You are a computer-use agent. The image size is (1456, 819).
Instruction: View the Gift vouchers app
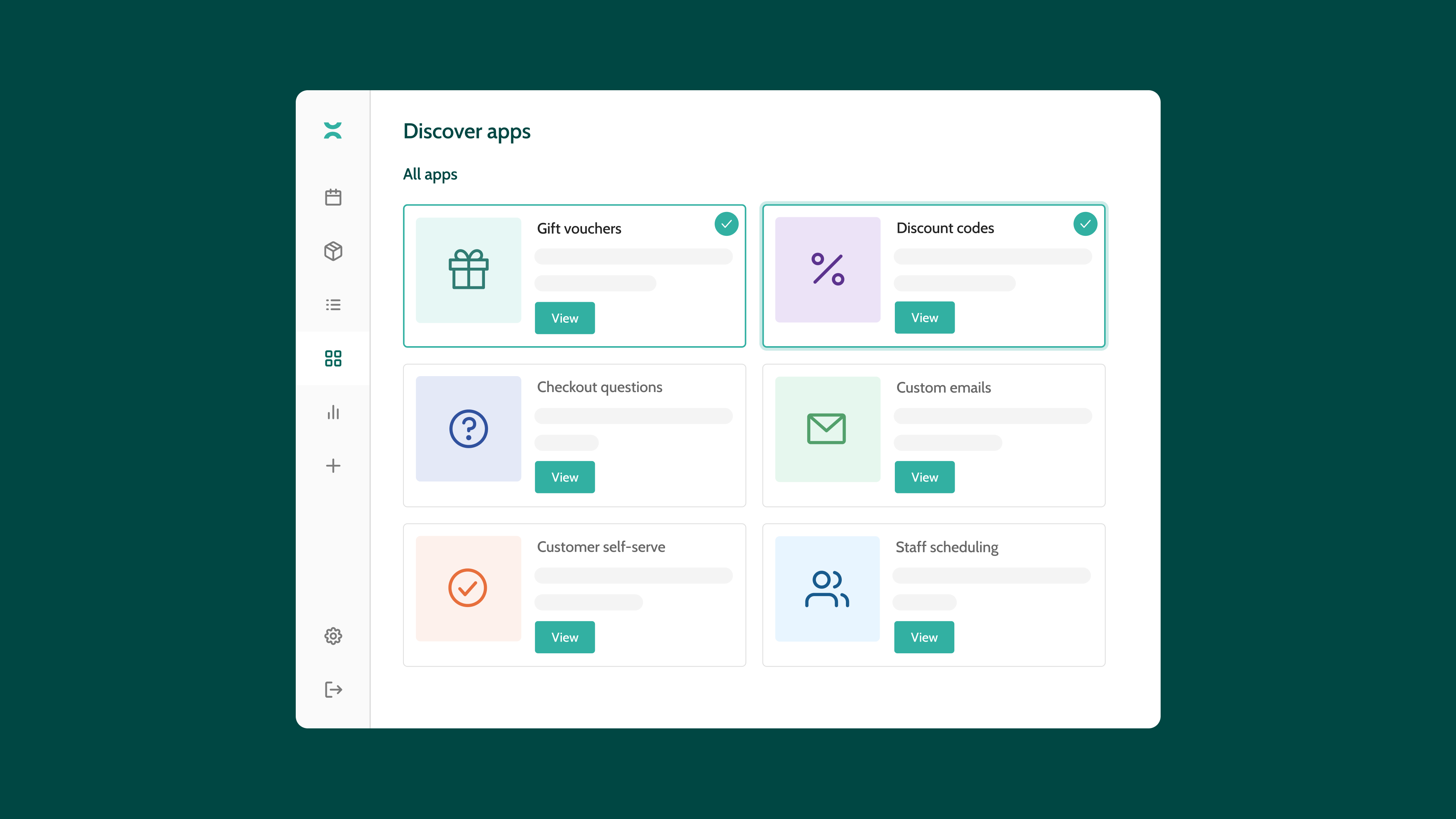coord(565,318)
